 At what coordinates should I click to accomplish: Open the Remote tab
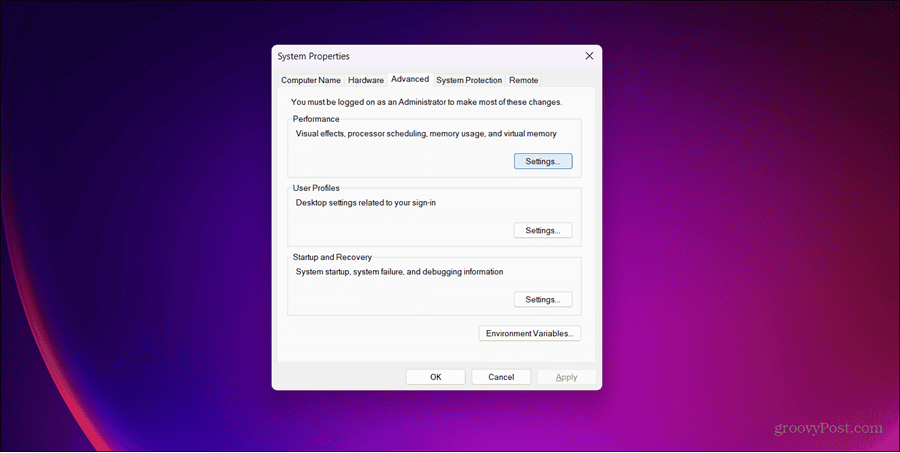point(523,80)
